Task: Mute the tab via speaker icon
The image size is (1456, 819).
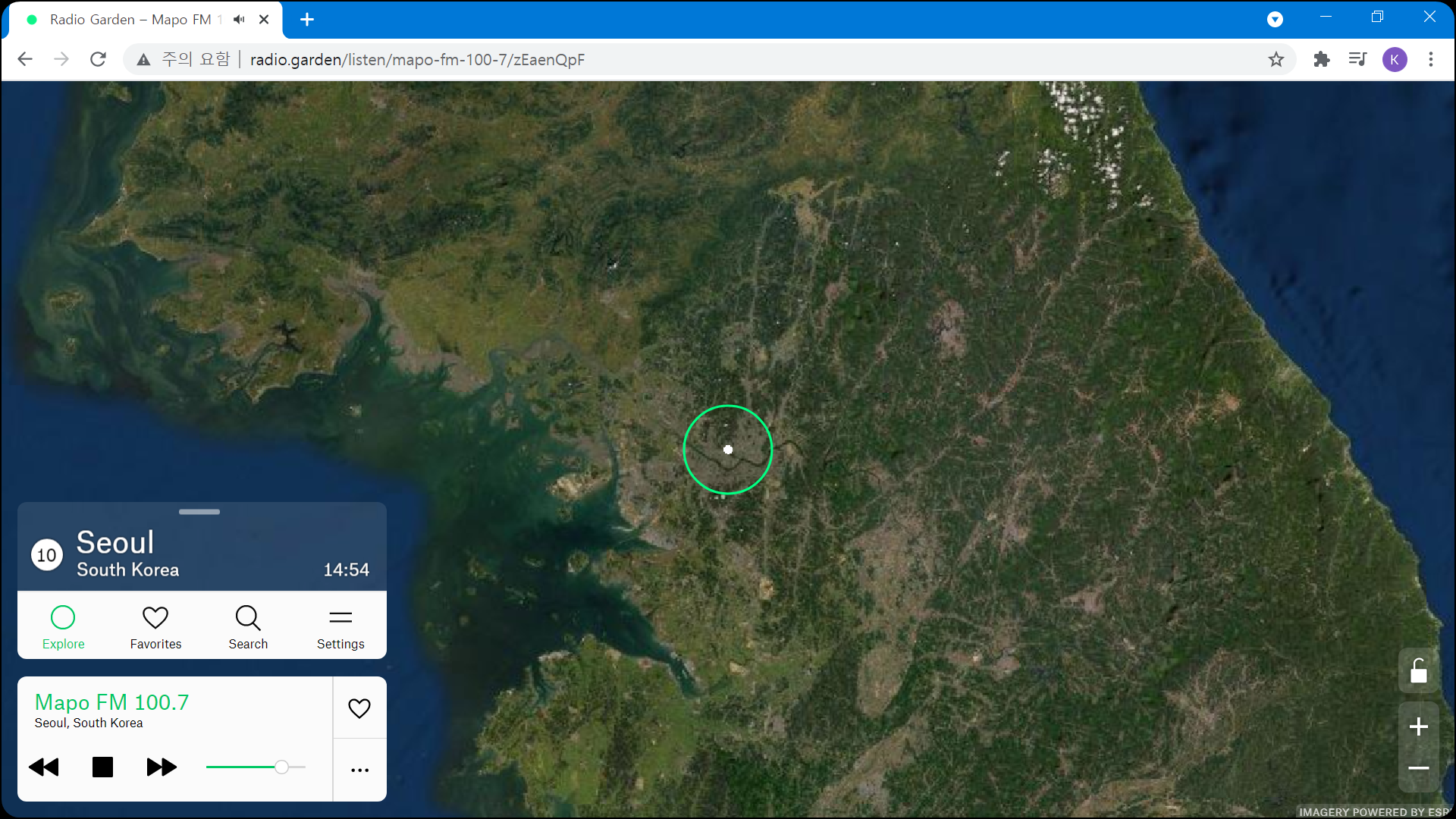Action: coord(240,20)
